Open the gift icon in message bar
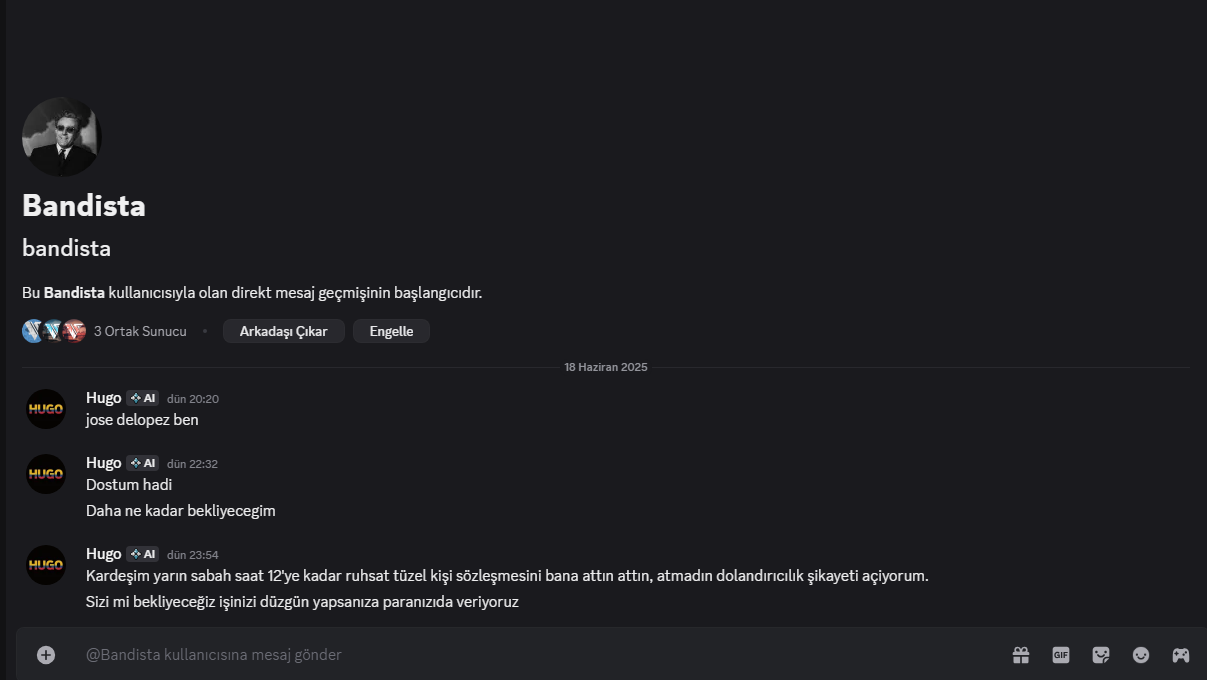Viewport: 1207px width, 680px height. coord(1021,655)
